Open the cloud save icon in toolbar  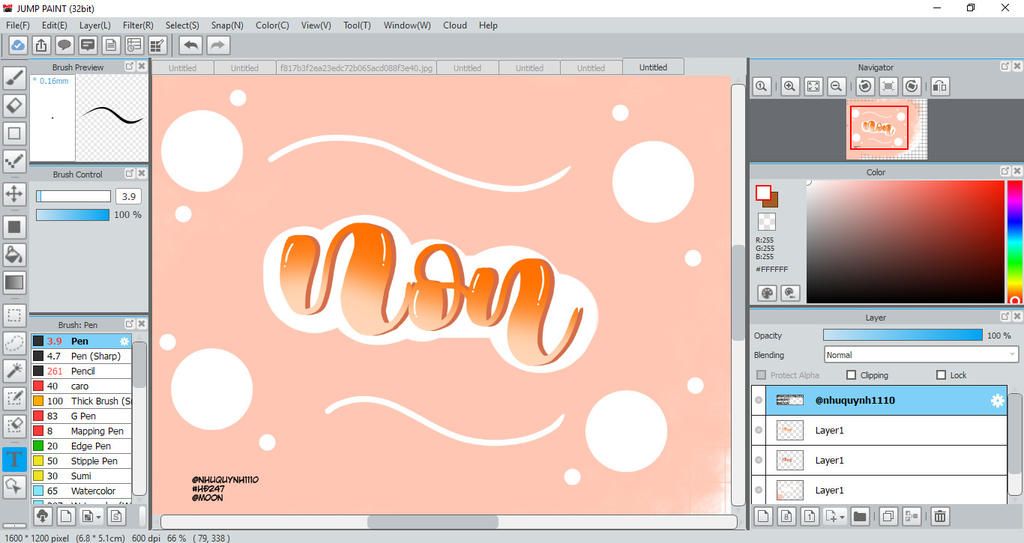click(x=18, y=45)
